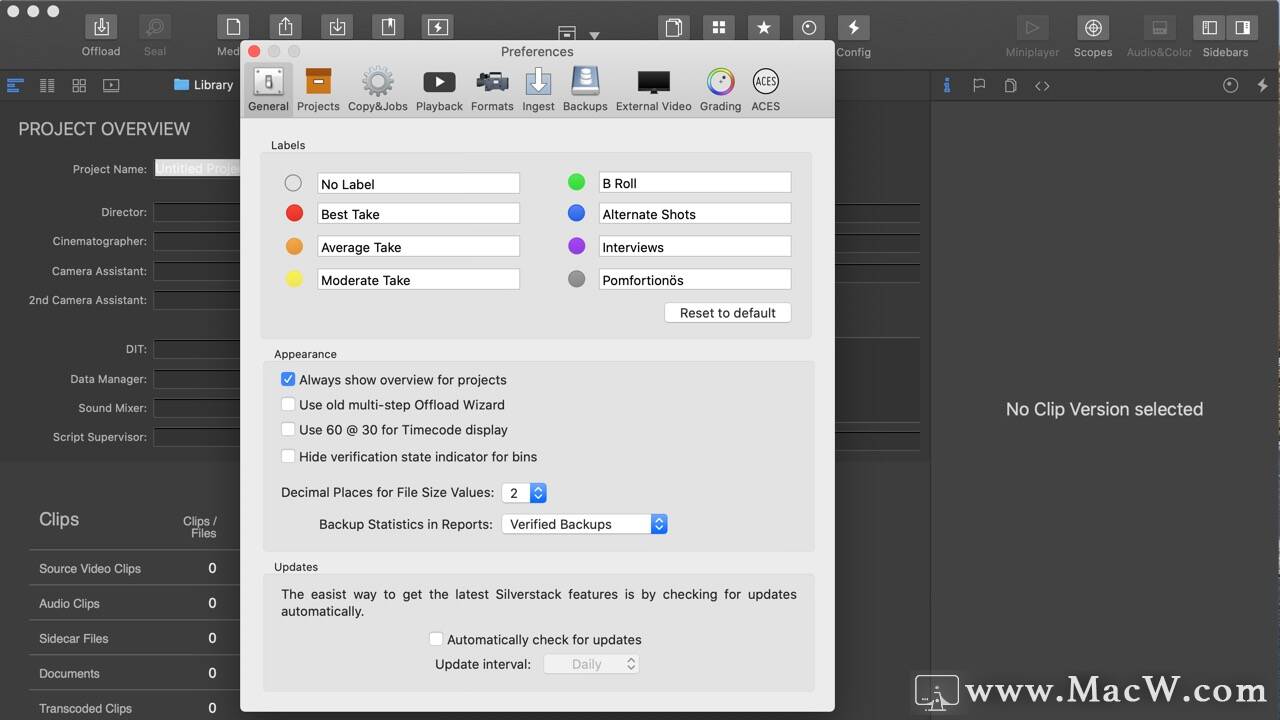This screenshot has width=1280, height=720.
Task: Click the green B Roll label color
Action: click(576, 182)
